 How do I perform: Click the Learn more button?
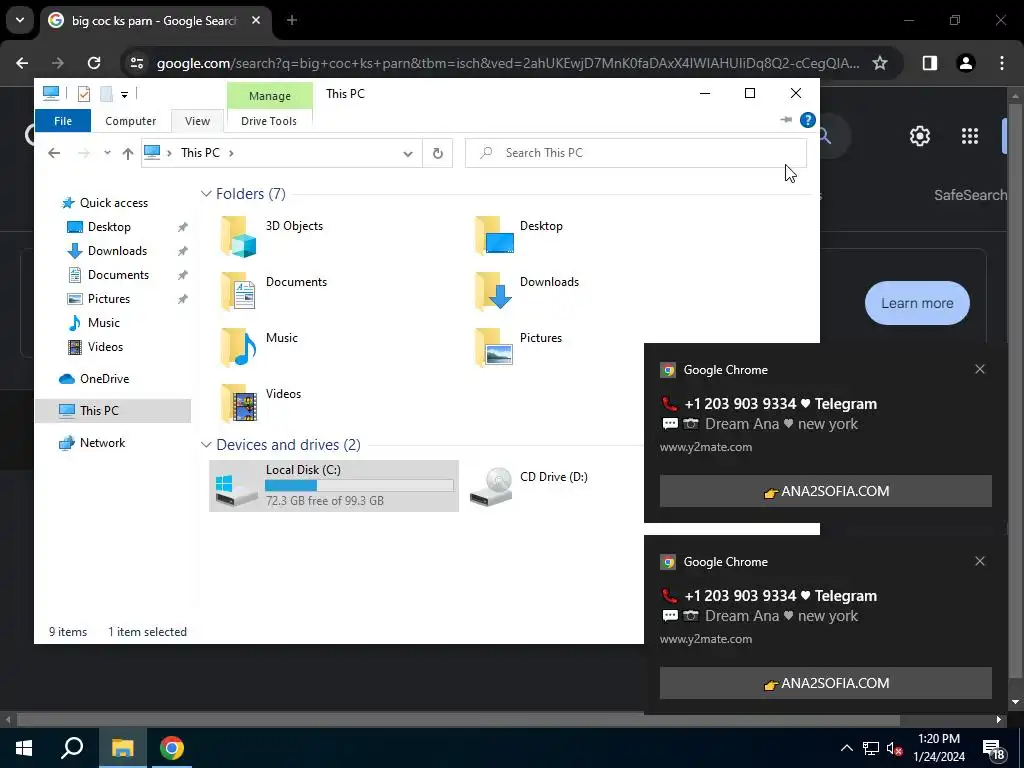[x=917, y=303]
